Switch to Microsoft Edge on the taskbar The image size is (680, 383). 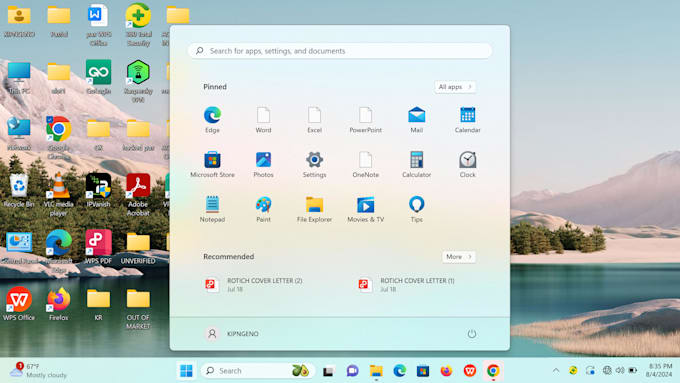click(x=399, y=371)
